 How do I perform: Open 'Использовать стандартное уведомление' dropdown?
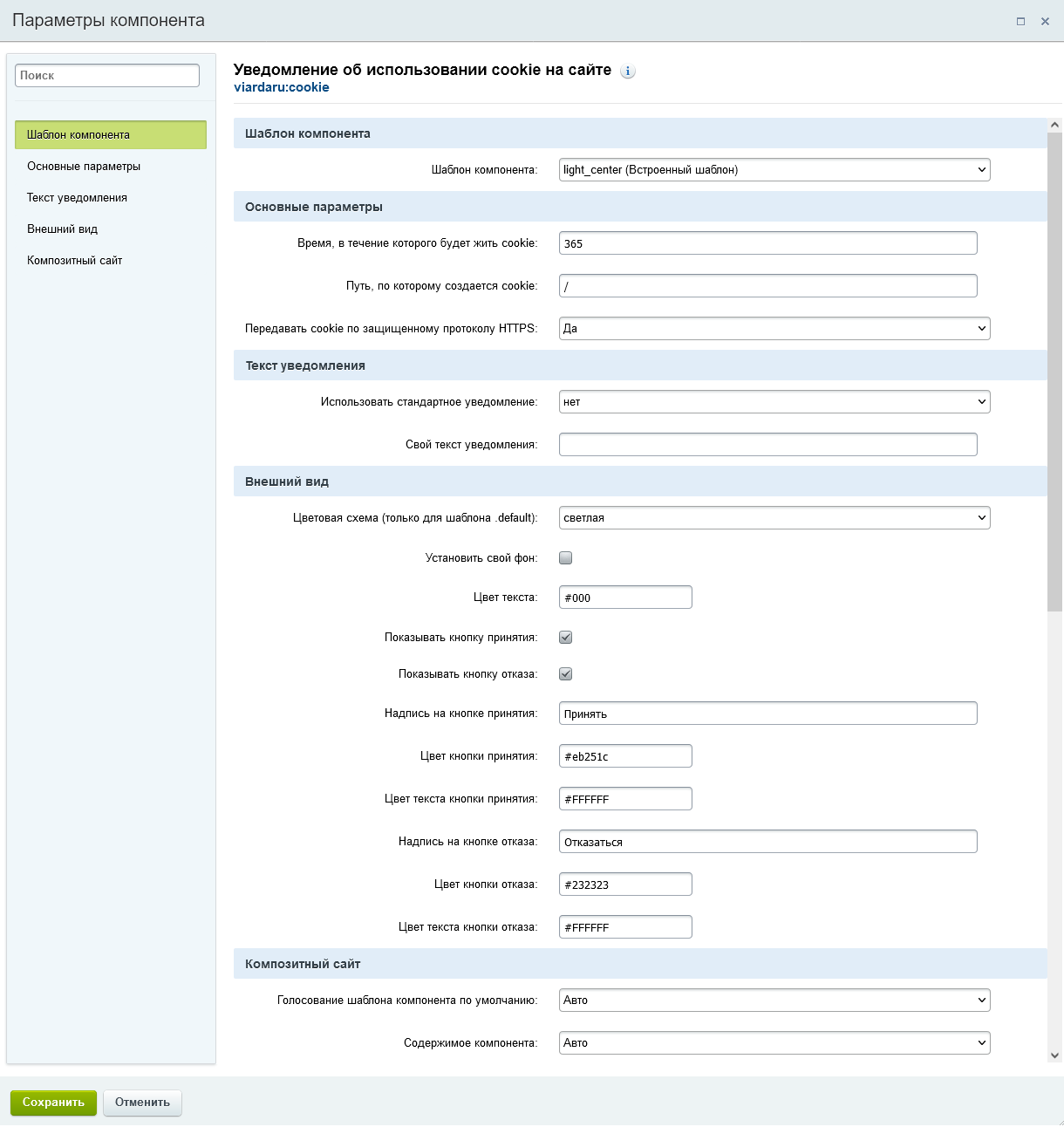pyautogui.click(x=774, y=402)
